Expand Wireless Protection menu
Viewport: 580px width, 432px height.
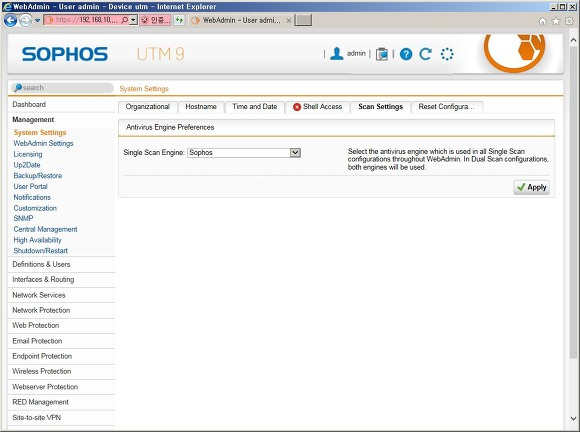[42, 371]
